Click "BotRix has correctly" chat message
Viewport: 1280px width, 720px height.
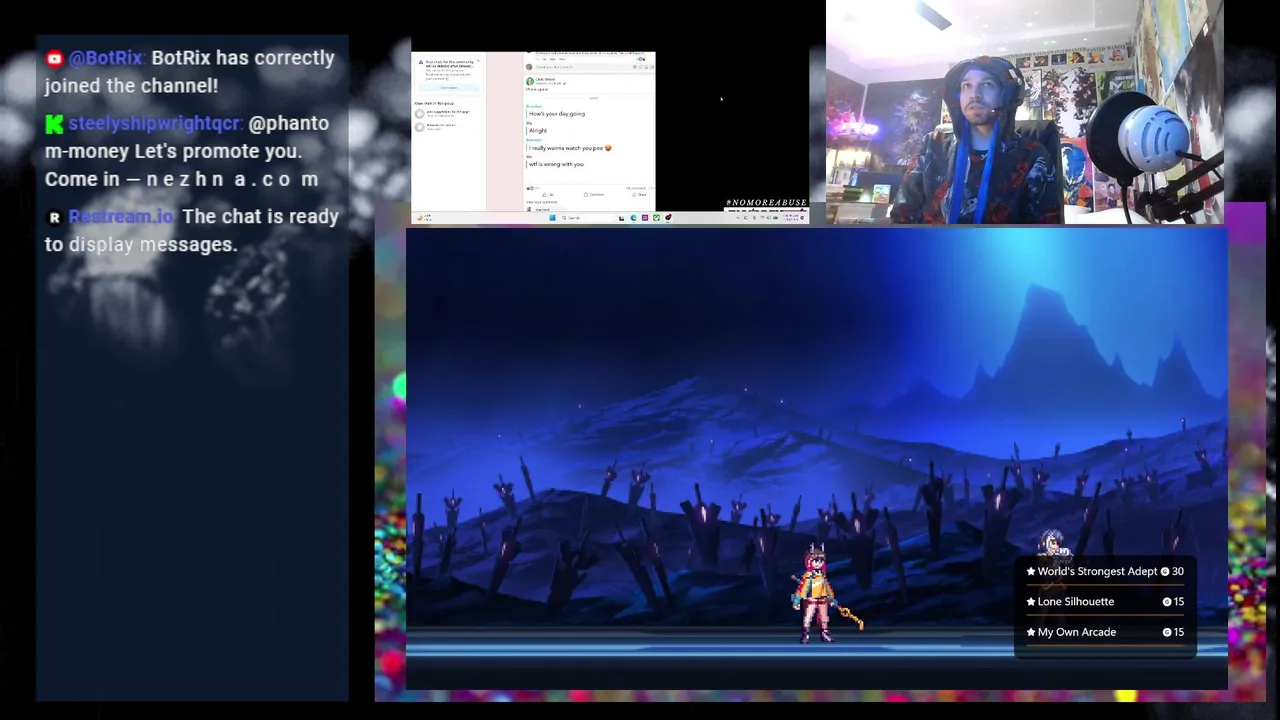[243, 58]
